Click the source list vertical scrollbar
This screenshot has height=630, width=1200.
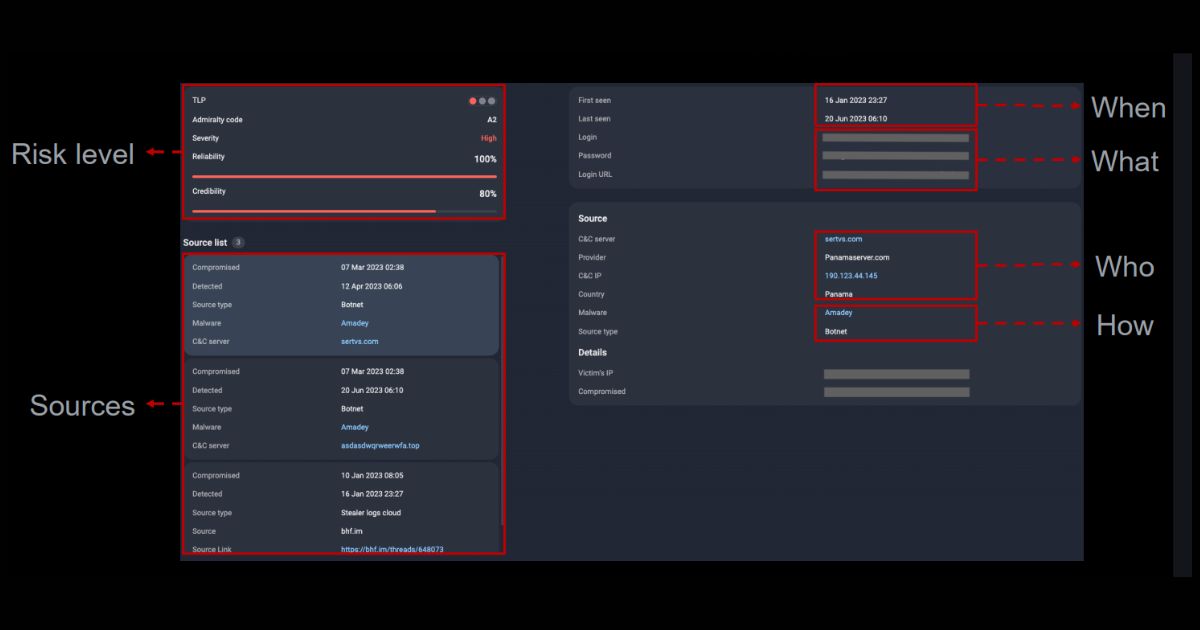point(502,400)
